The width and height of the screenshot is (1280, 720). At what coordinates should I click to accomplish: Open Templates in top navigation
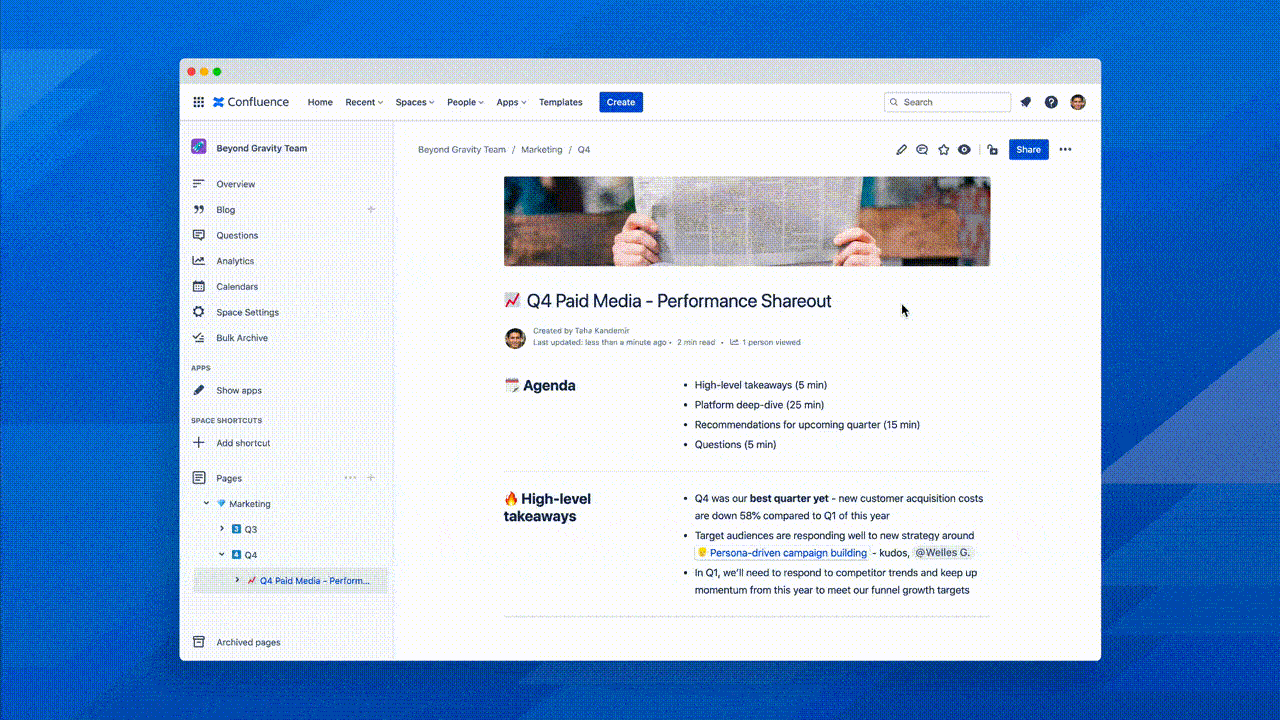[561, 102]
